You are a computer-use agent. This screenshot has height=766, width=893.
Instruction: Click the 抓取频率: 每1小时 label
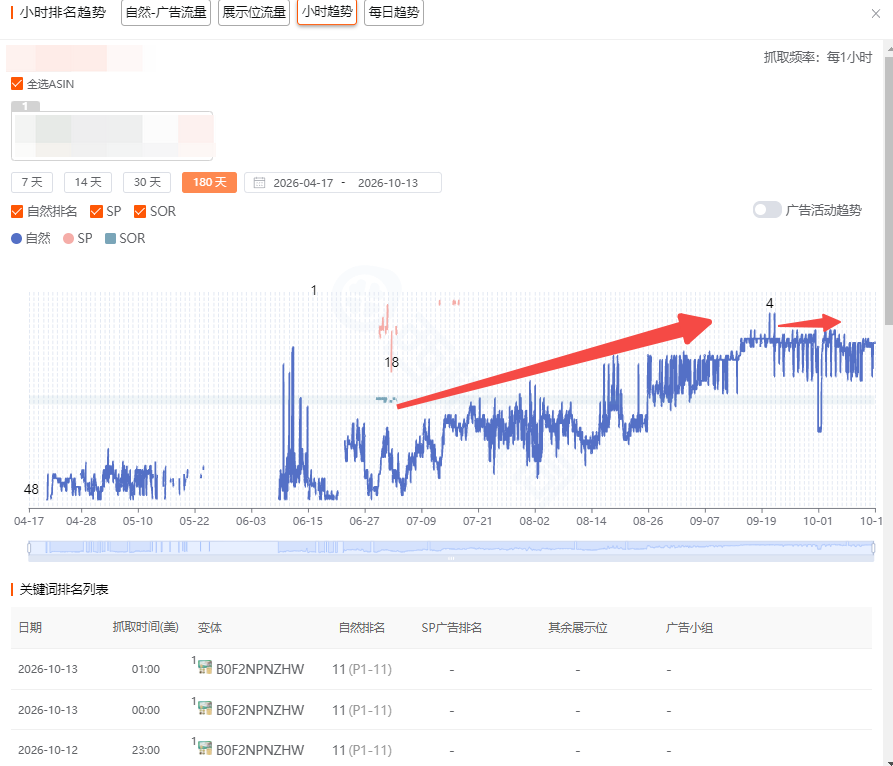[818, 57]
